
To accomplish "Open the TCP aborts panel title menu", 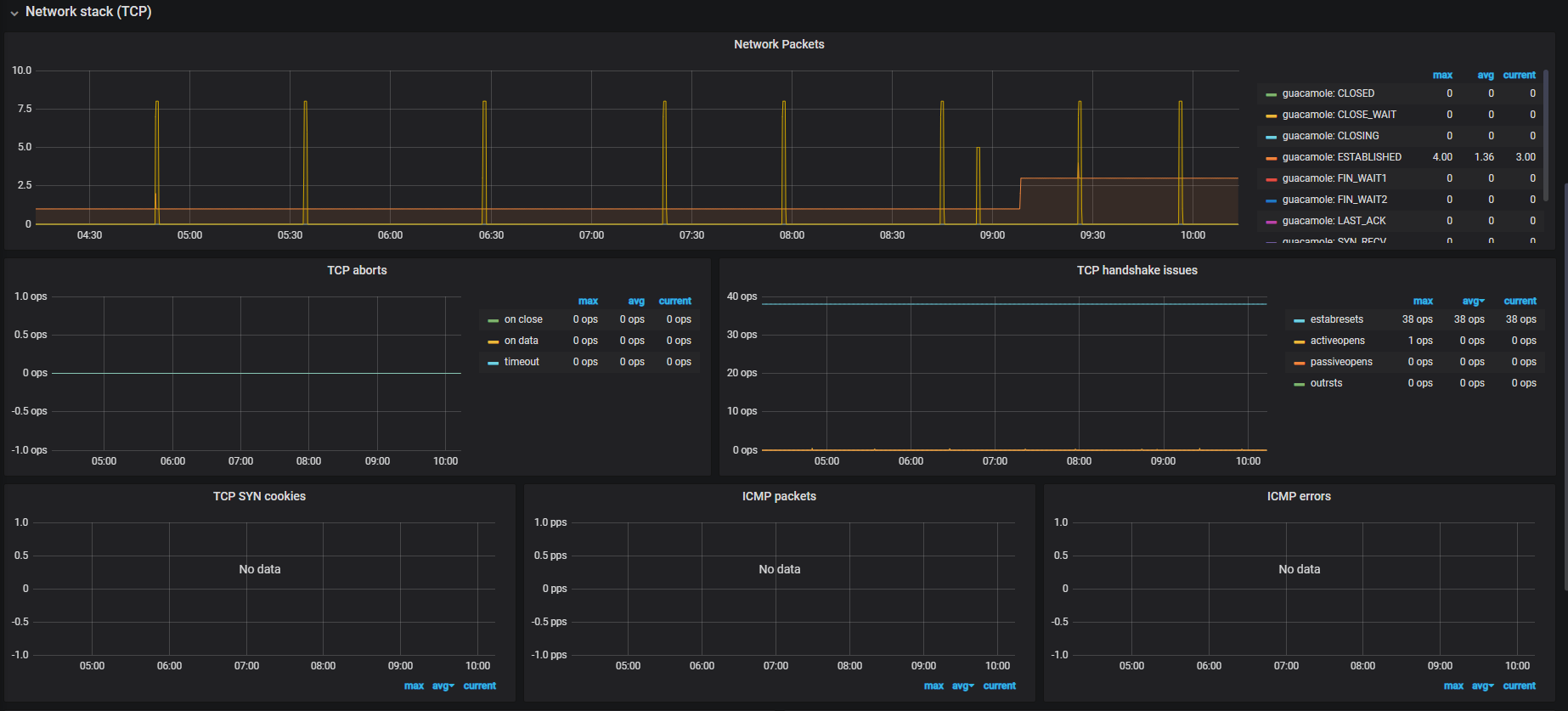I will [357, 270].
